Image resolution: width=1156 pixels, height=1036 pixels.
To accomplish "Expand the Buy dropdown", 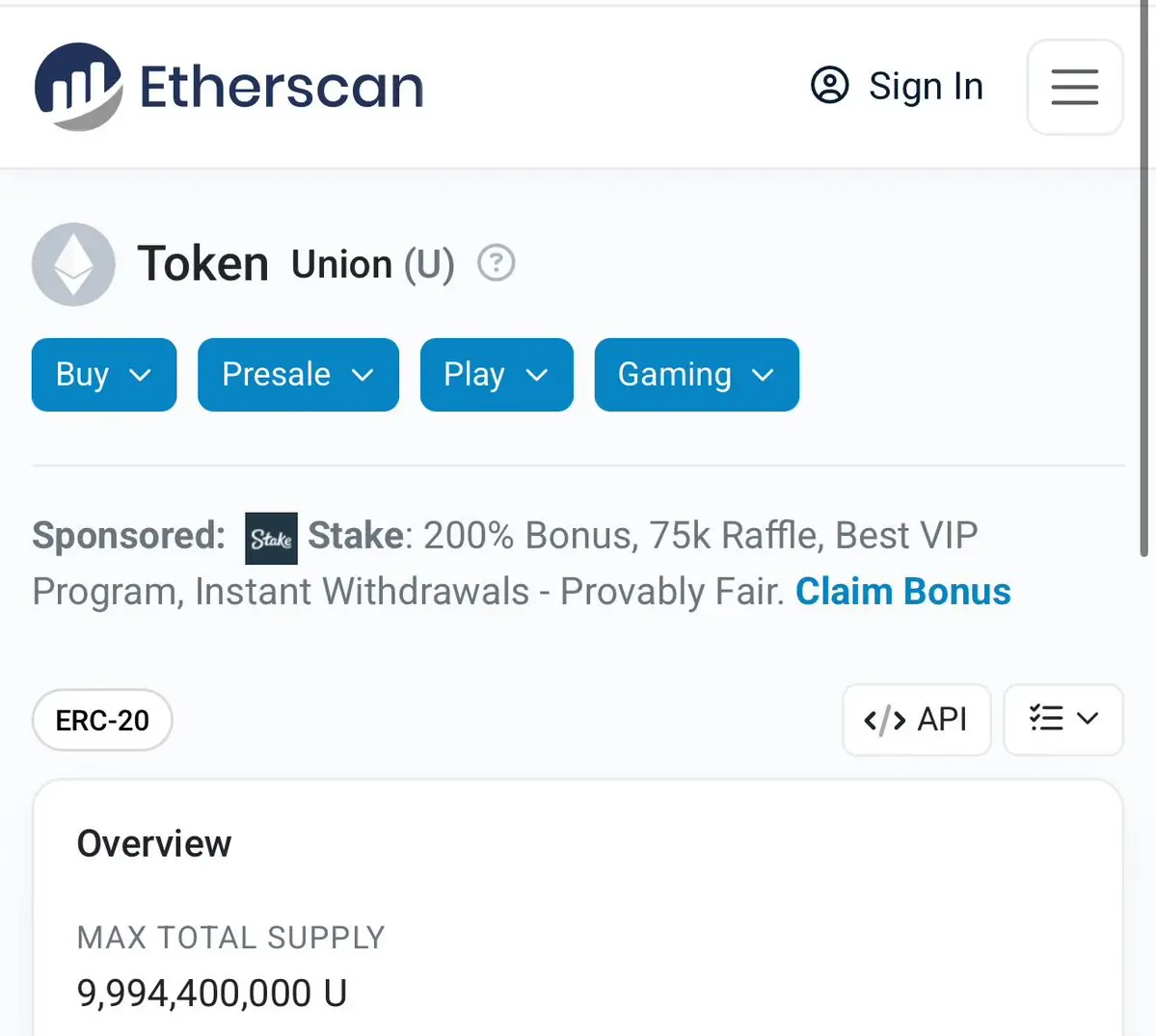I will (x=104, y=374).
